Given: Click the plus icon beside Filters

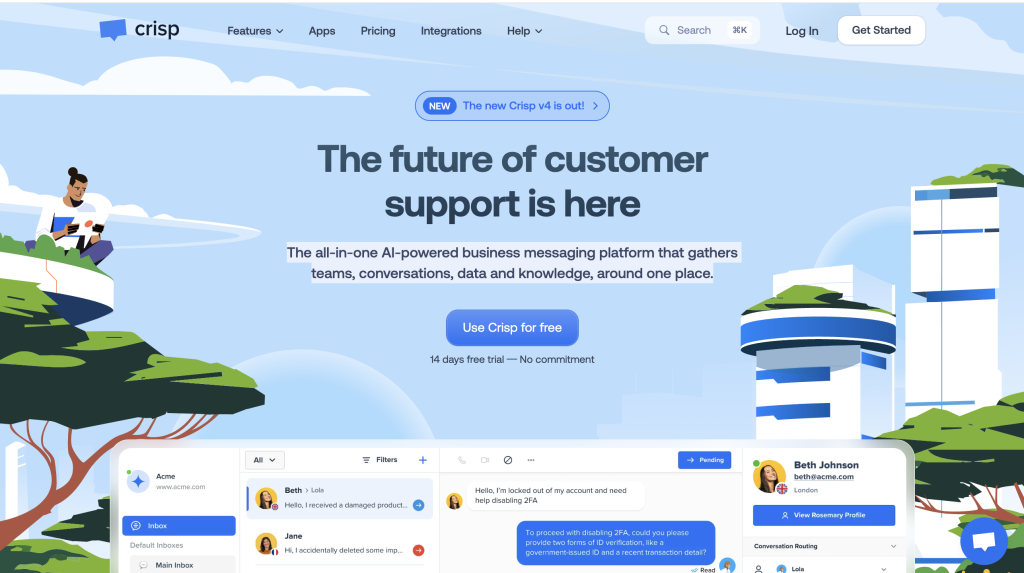Looking at the screenshot, I should point(423,460).
